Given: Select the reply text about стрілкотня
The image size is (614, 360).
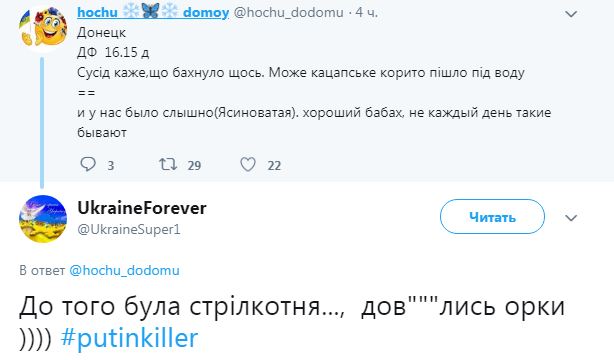Looking at the screenshot, I should [x=292, y=321].
